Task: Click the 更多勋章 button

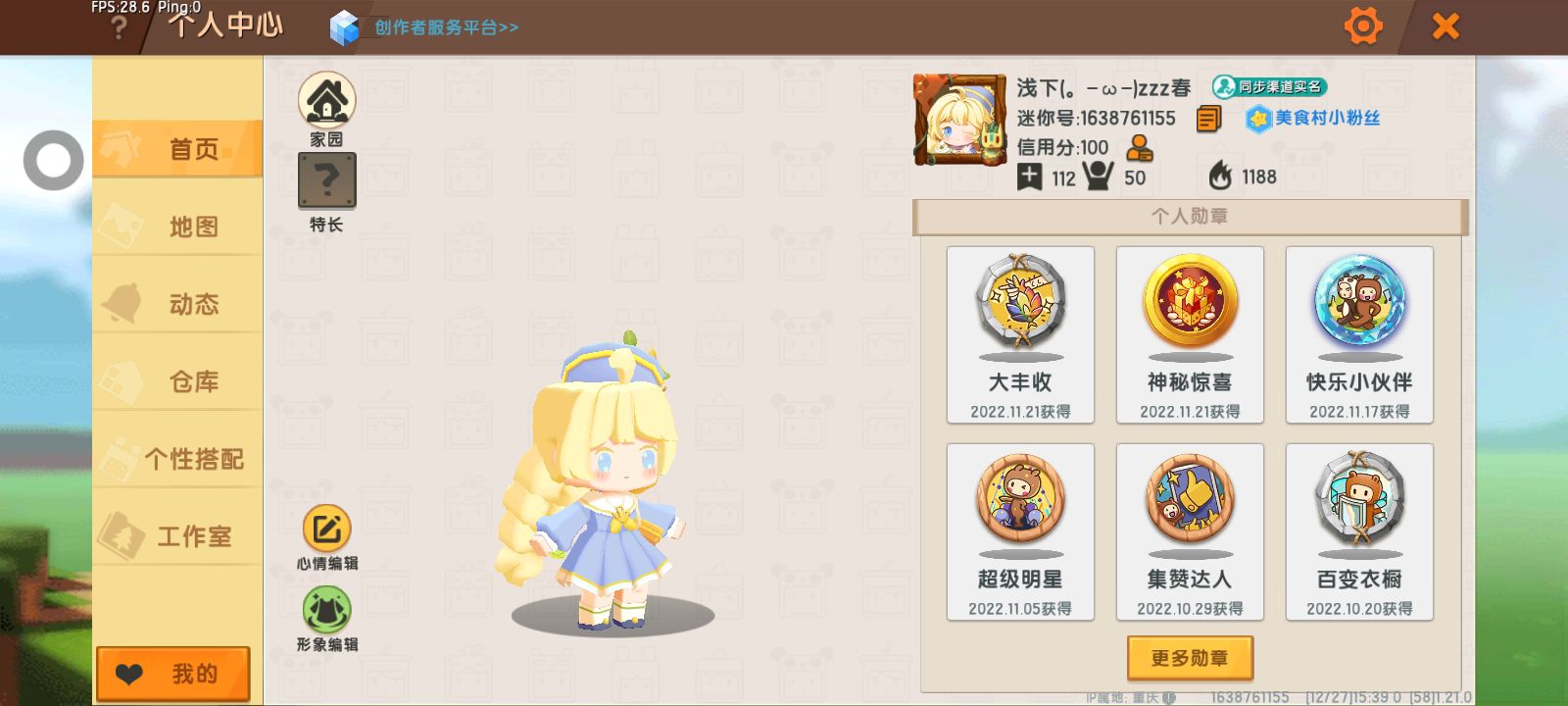Action: (x=1190, y=658)
